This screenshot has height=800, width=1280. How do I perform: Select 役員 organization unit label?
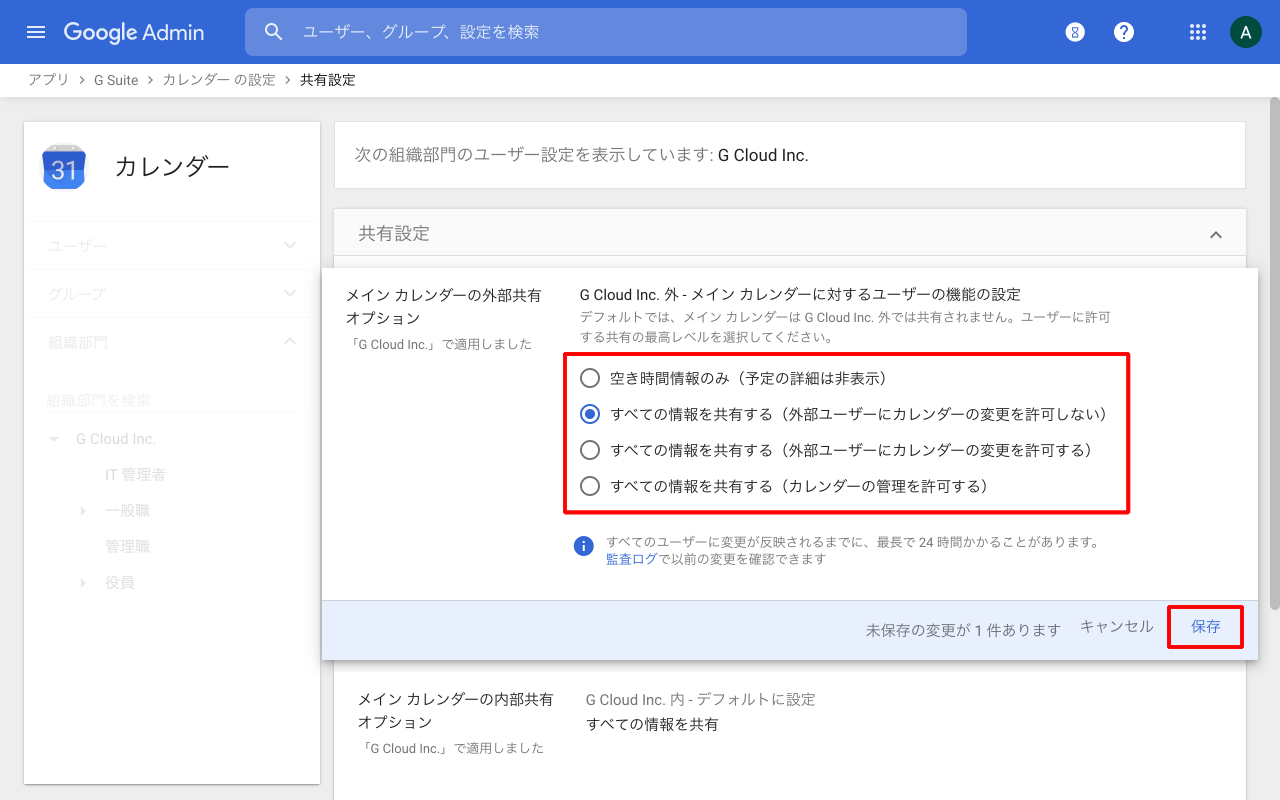click(119, 583)
